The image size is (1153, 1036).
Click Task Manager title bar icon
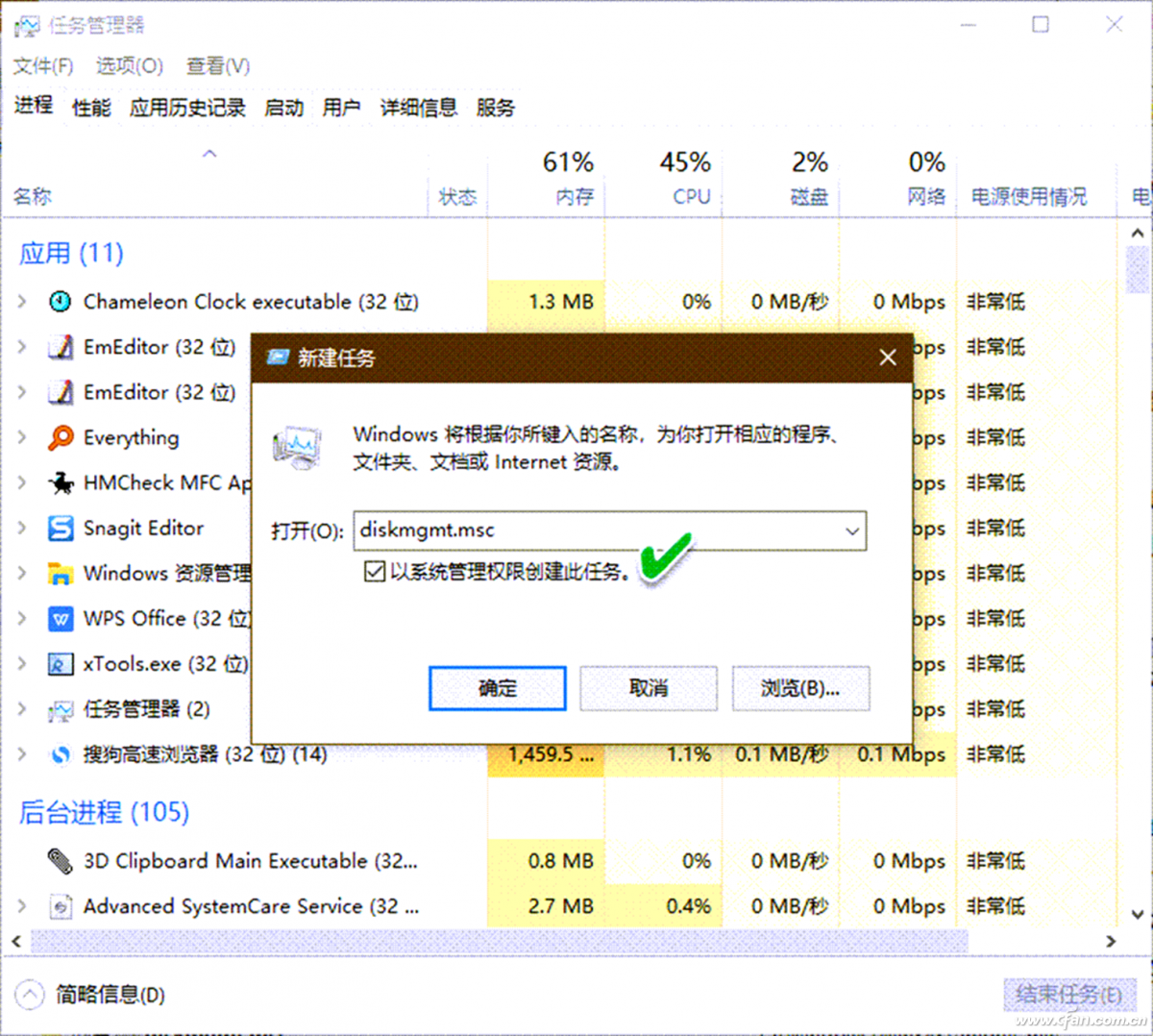pos(27,25)
